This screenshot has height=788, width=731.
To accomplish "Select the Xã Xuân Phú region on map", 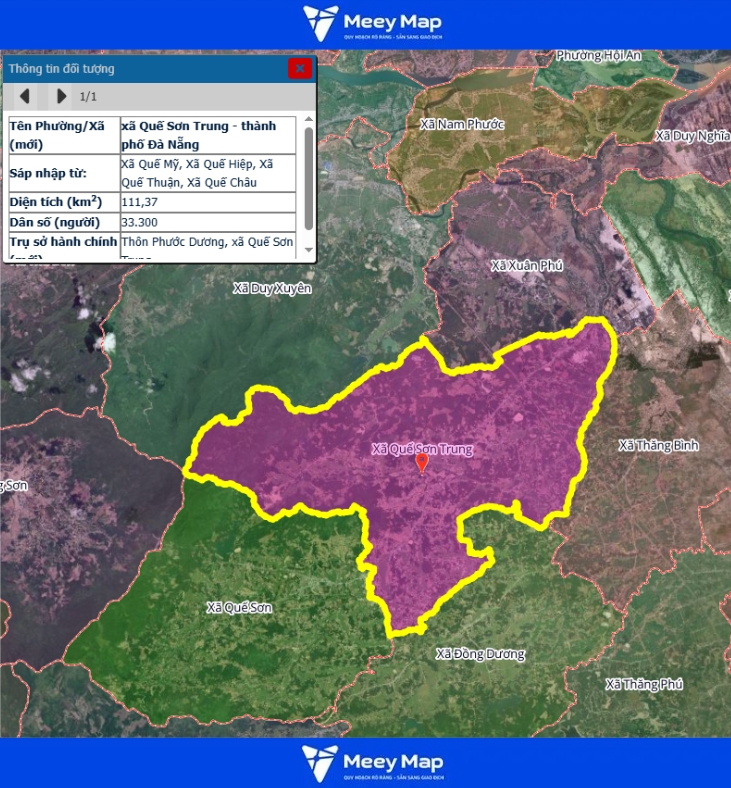I will pyautogui.click(x=526, y=266).
